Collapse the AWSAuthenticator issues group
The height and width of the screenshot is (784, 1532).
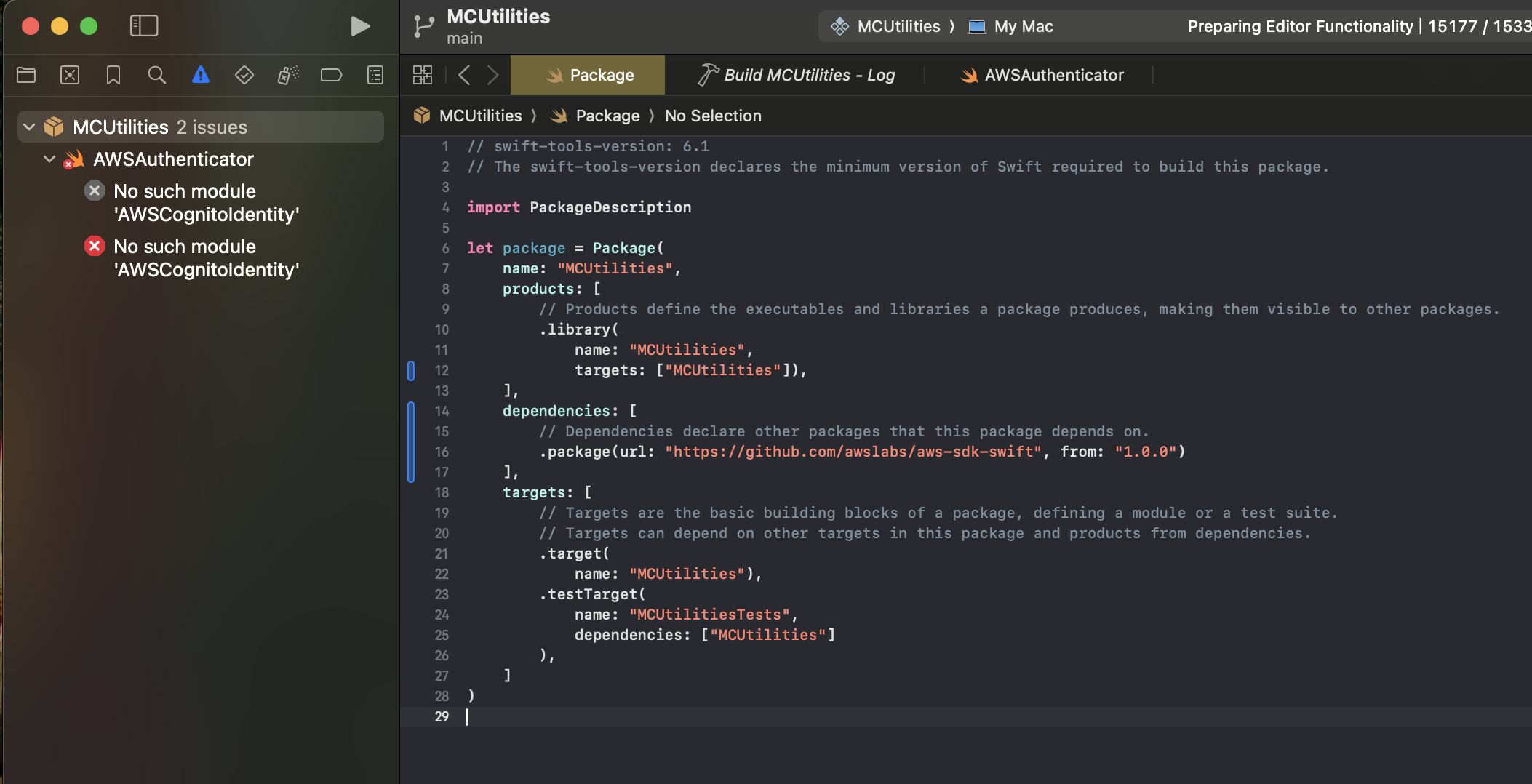[49, 159]
